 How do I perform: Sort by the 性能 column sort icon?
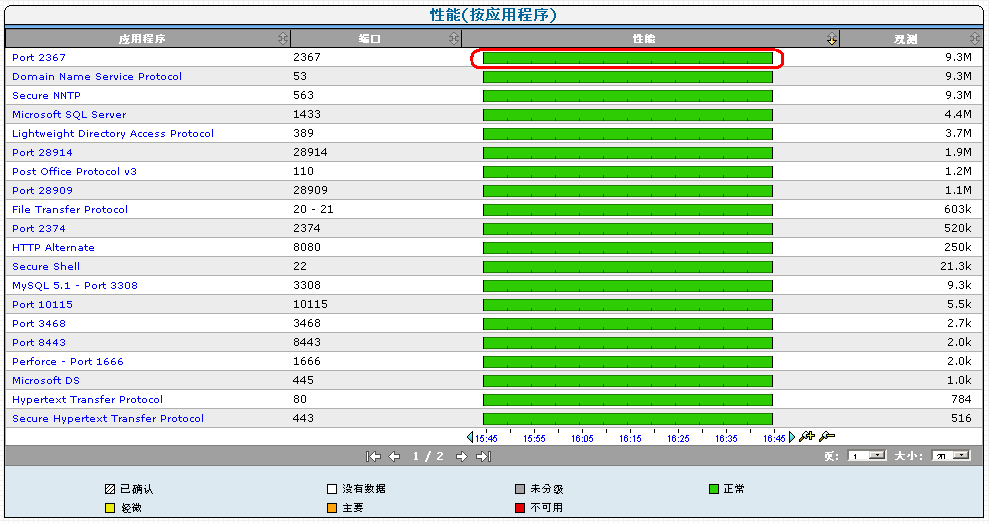(832, 39)
